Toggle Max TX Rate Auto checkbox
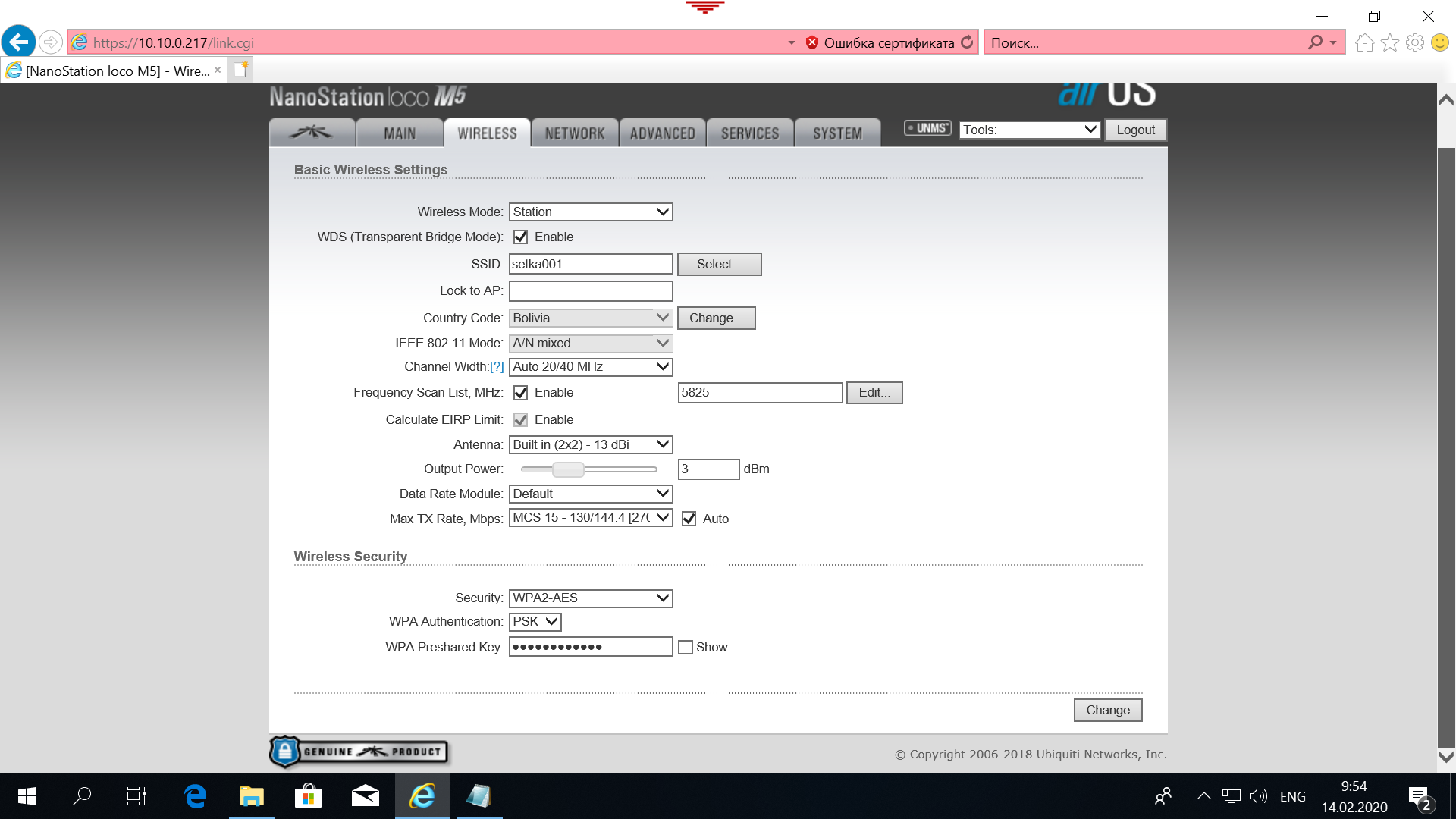This screenshot has width=1456, height=819. pyautogui.click(x=689, y=519)
